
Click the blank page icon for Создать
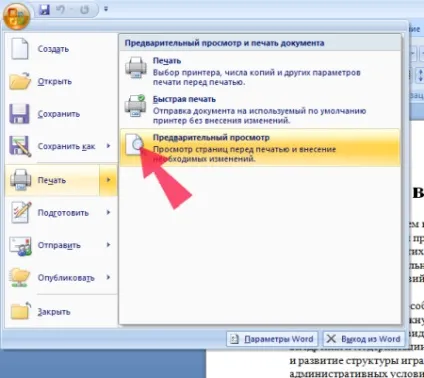(x=20, y=49)
